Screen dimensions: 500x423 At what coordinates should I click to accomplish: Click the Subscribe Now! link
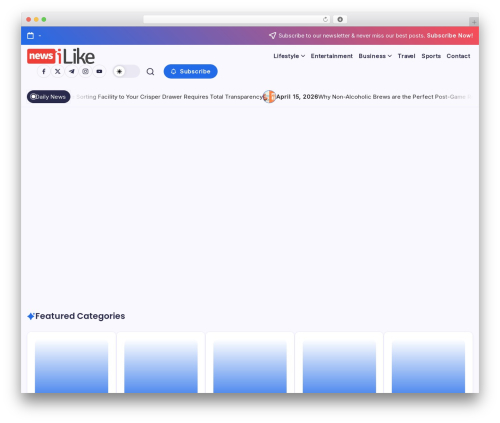450,35
